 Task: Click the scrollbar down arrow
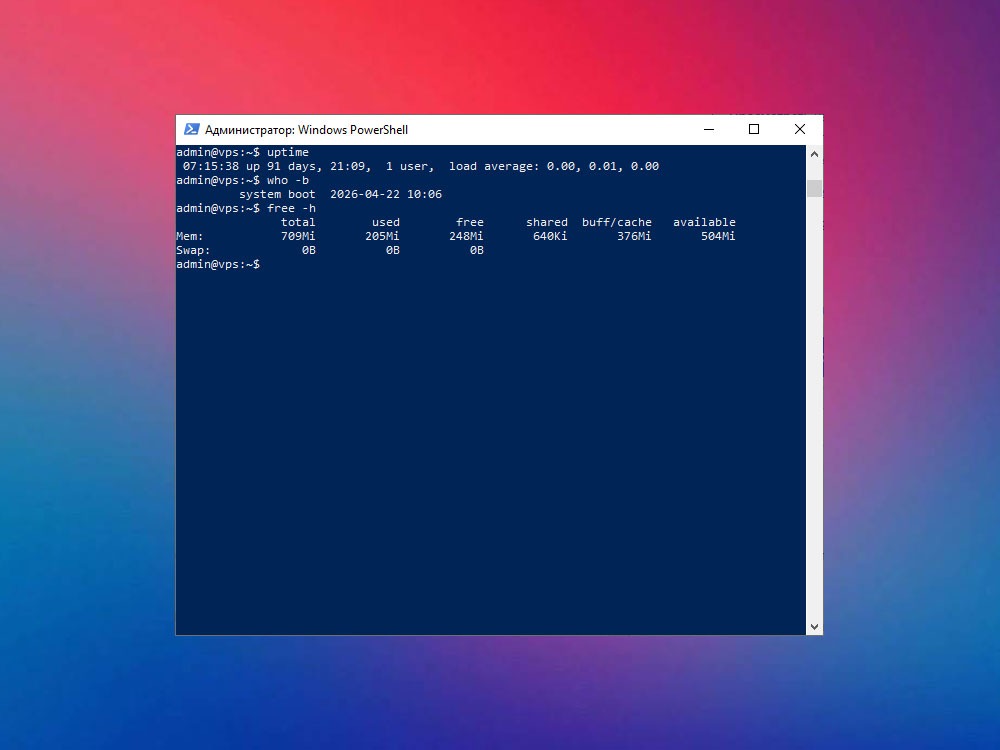point(814,627)
